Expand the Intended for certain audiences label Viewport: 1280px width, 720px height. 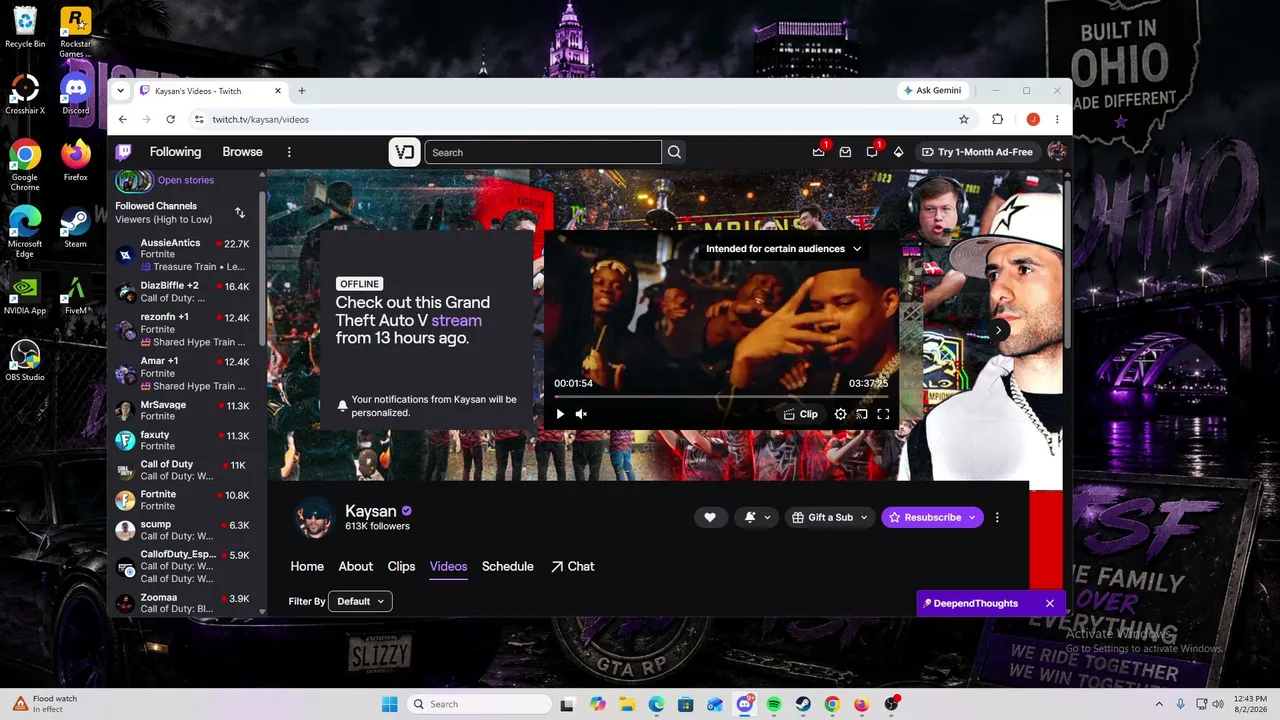point(784,249)
